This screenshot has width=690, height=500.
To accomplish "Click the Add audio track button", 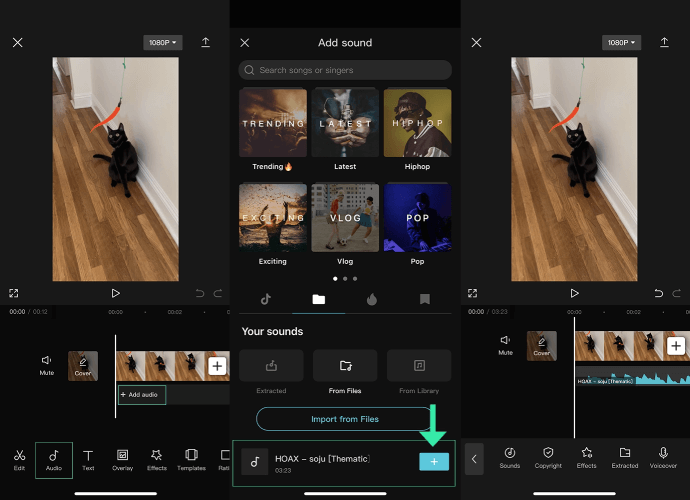I will (142, 395).
